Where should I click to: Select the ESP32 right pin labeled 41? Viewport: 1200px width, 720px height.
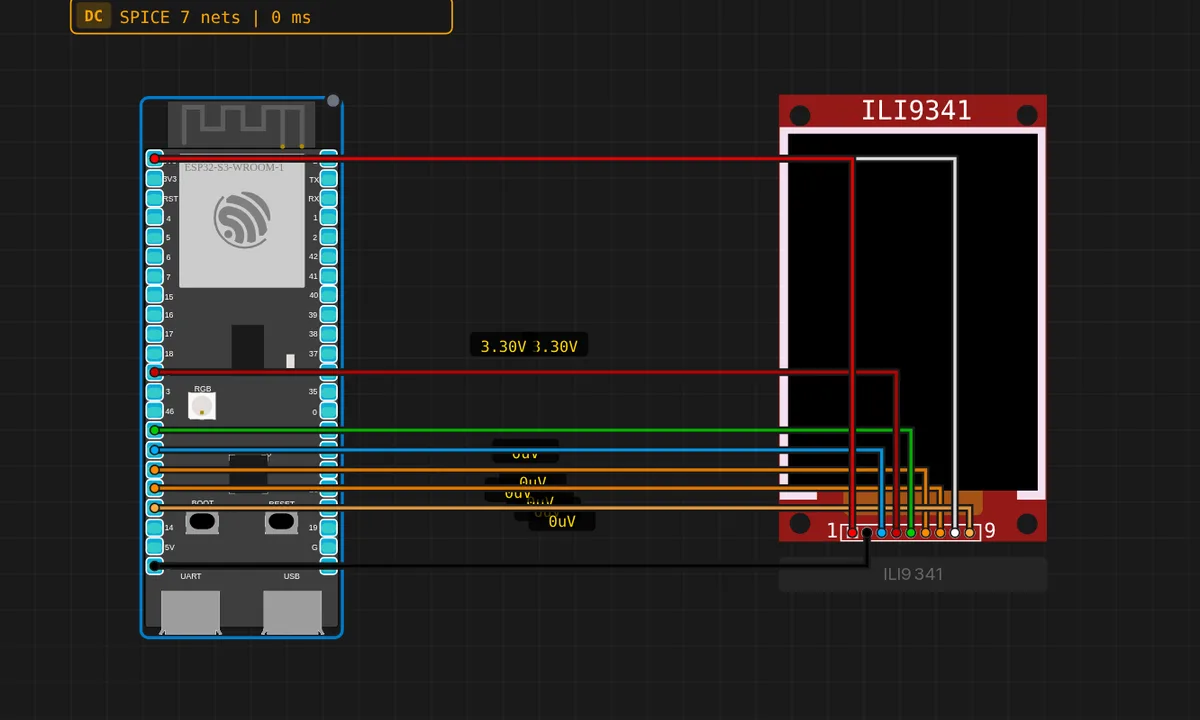pyautogui.click(x=329, y=276)
